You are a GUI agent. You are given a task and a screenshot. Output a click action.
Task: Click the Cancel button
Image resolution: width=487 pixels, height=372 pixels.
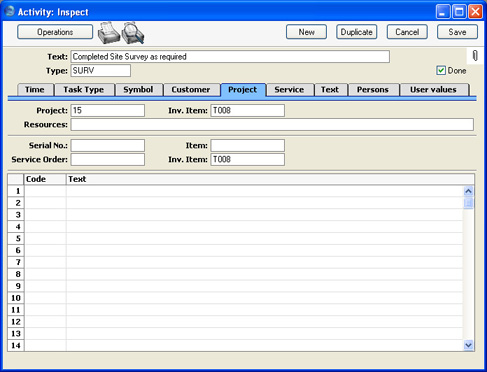click(407, 32)
